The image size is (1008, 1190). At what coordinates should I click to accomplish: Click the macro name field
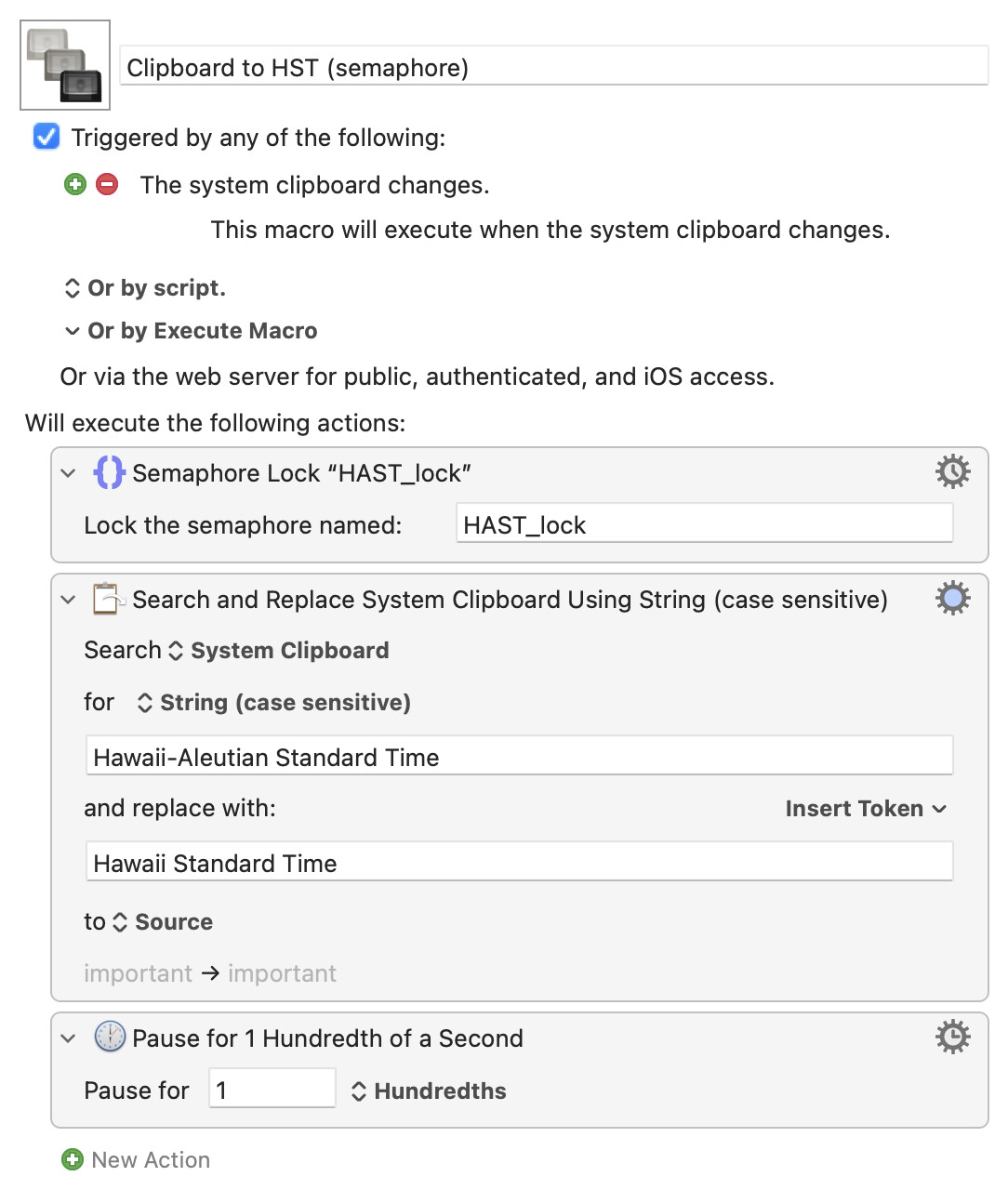553,68
